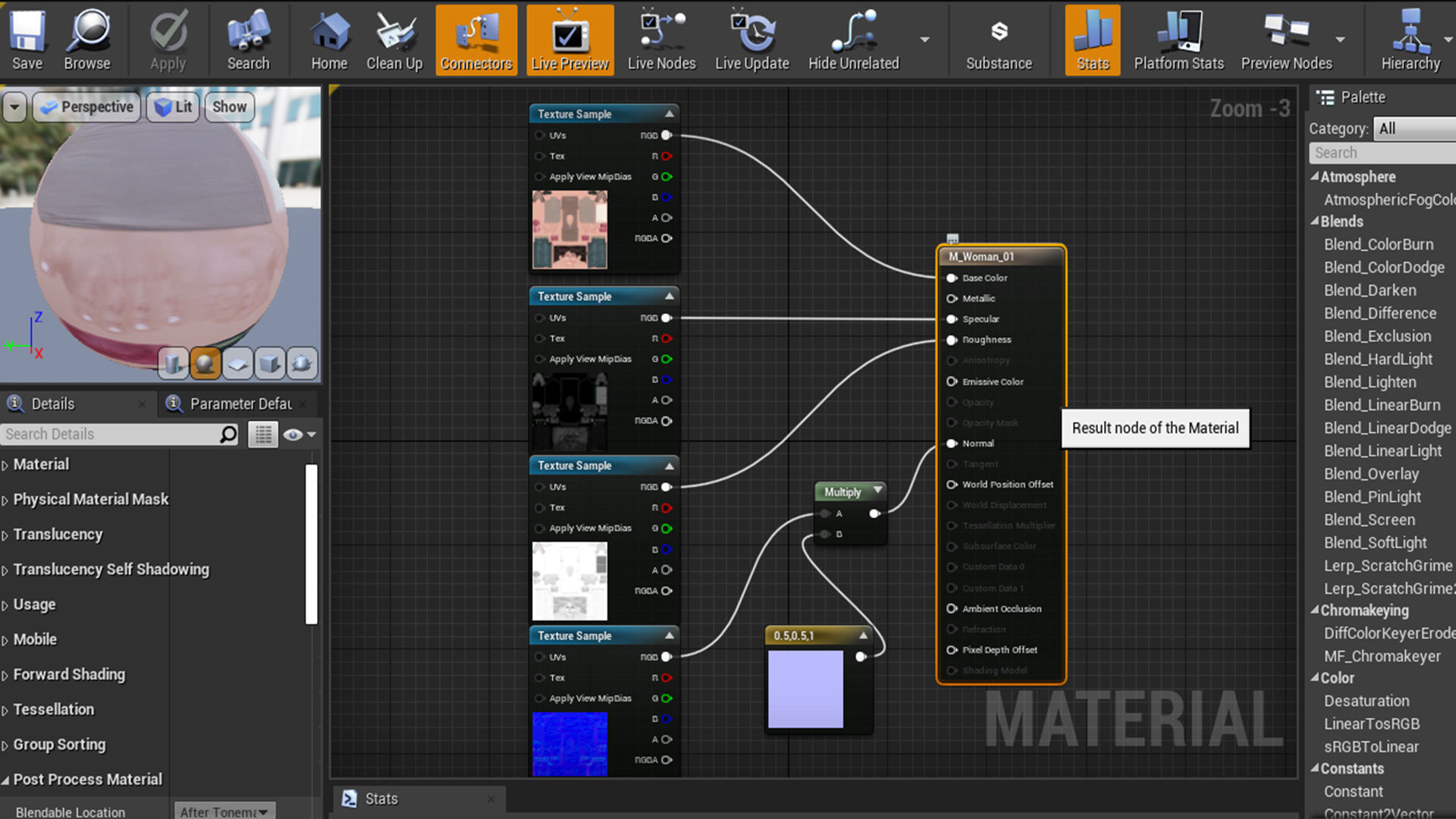Click the Platform Stats icon

(x=1178, y=39)
